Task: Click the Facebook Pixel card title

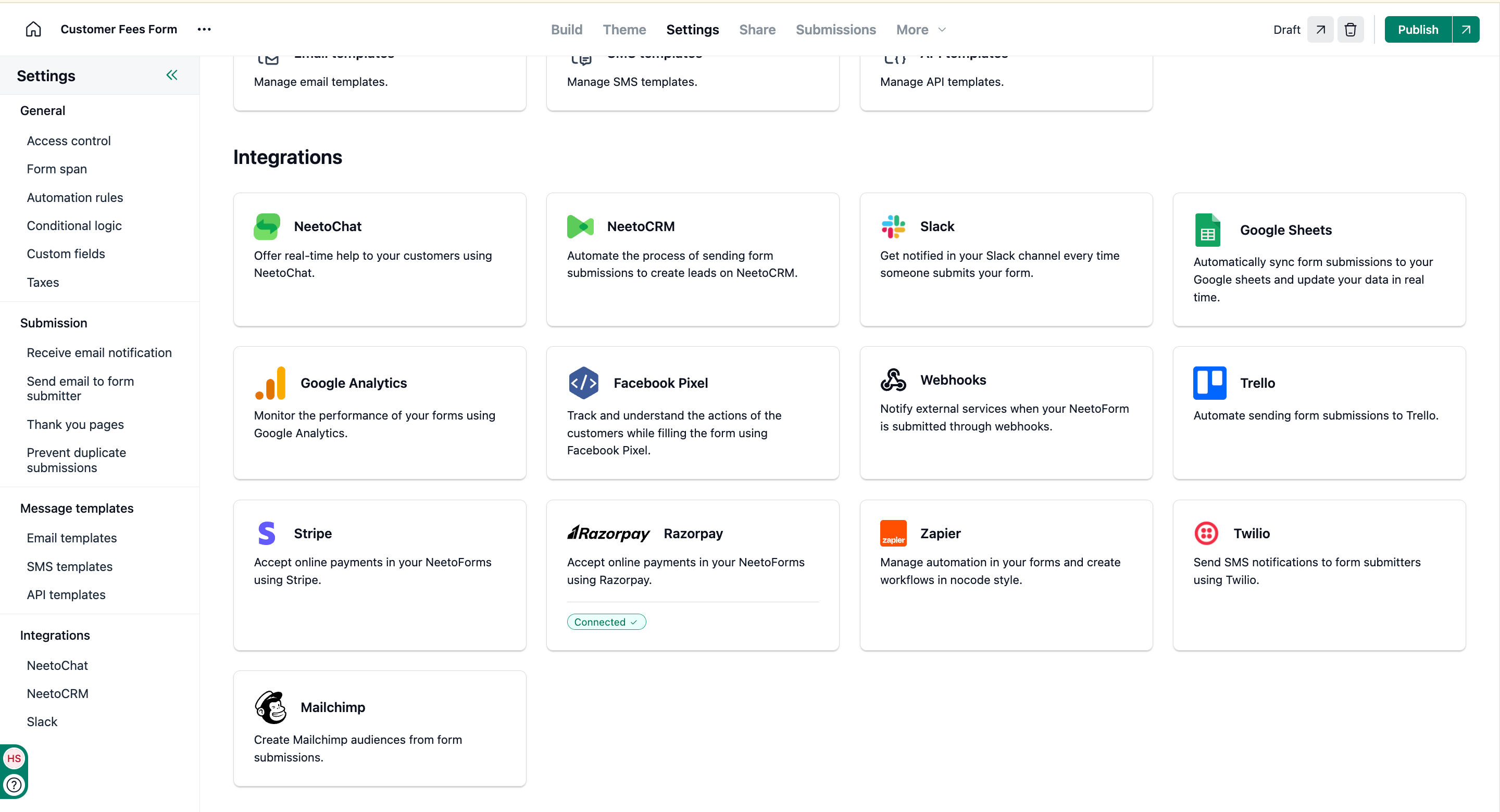Action: [x=660, y=383]
